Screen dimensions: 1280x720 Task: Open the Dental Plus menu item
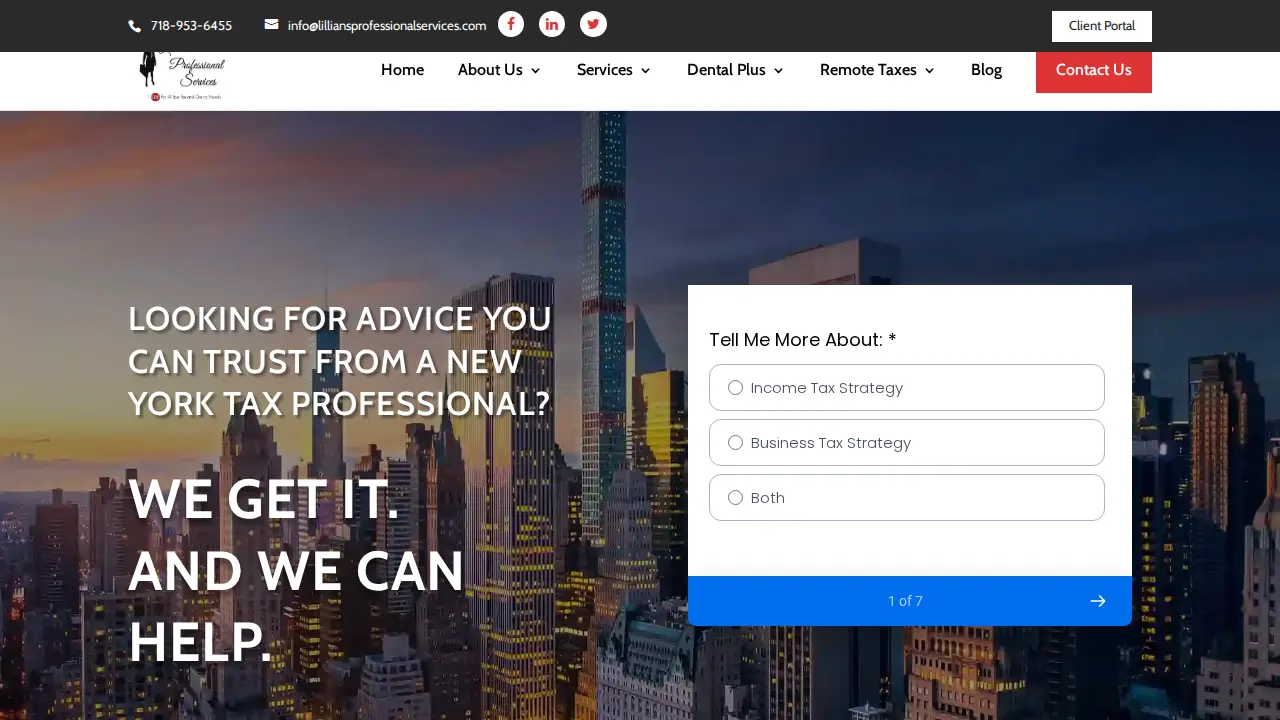(x=726, y=70)
